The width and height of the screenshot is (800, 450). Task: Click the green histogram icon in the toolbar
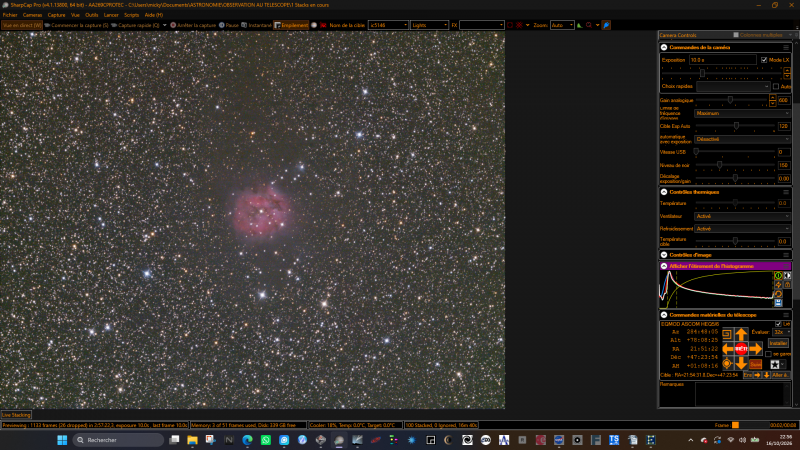(580, 25)
